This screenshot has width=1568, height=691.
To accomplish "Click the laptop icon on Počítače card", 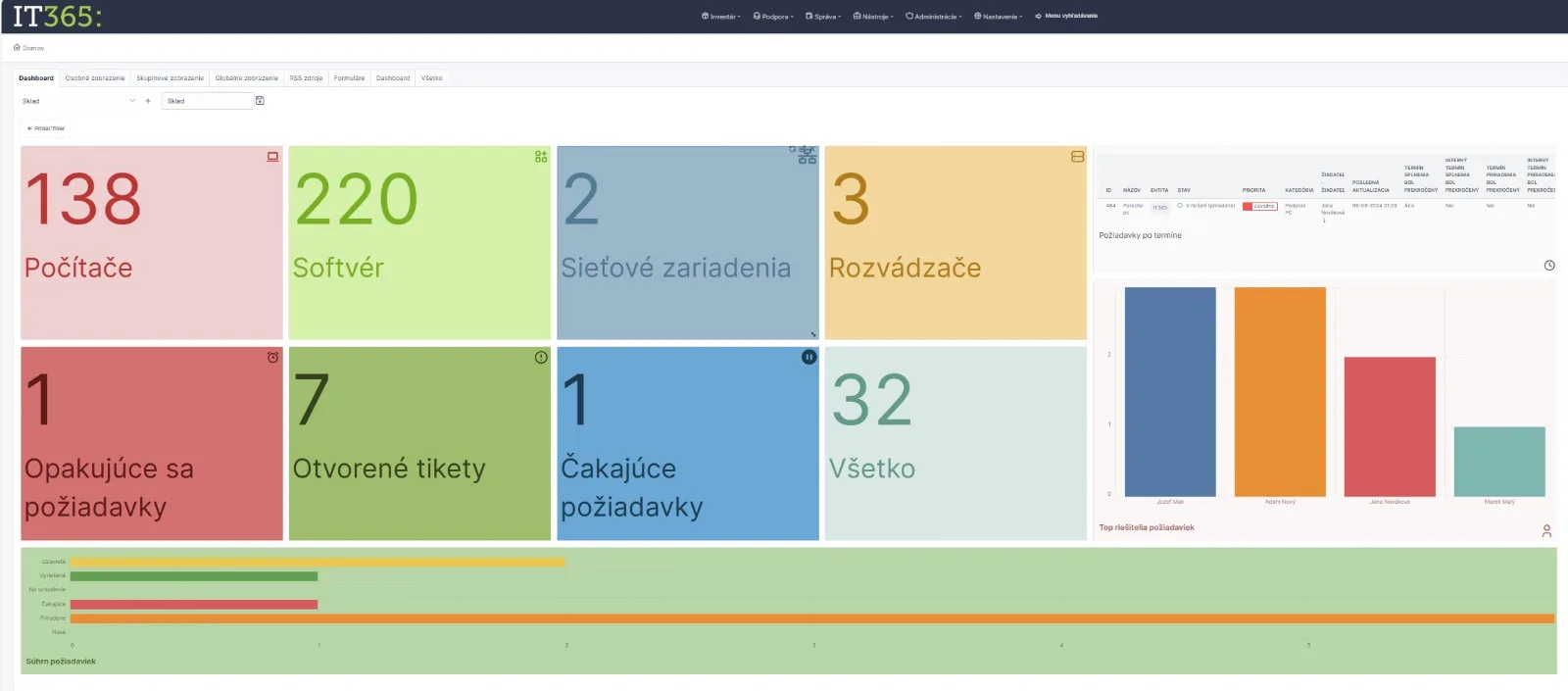I will click(x=272, y=157).
